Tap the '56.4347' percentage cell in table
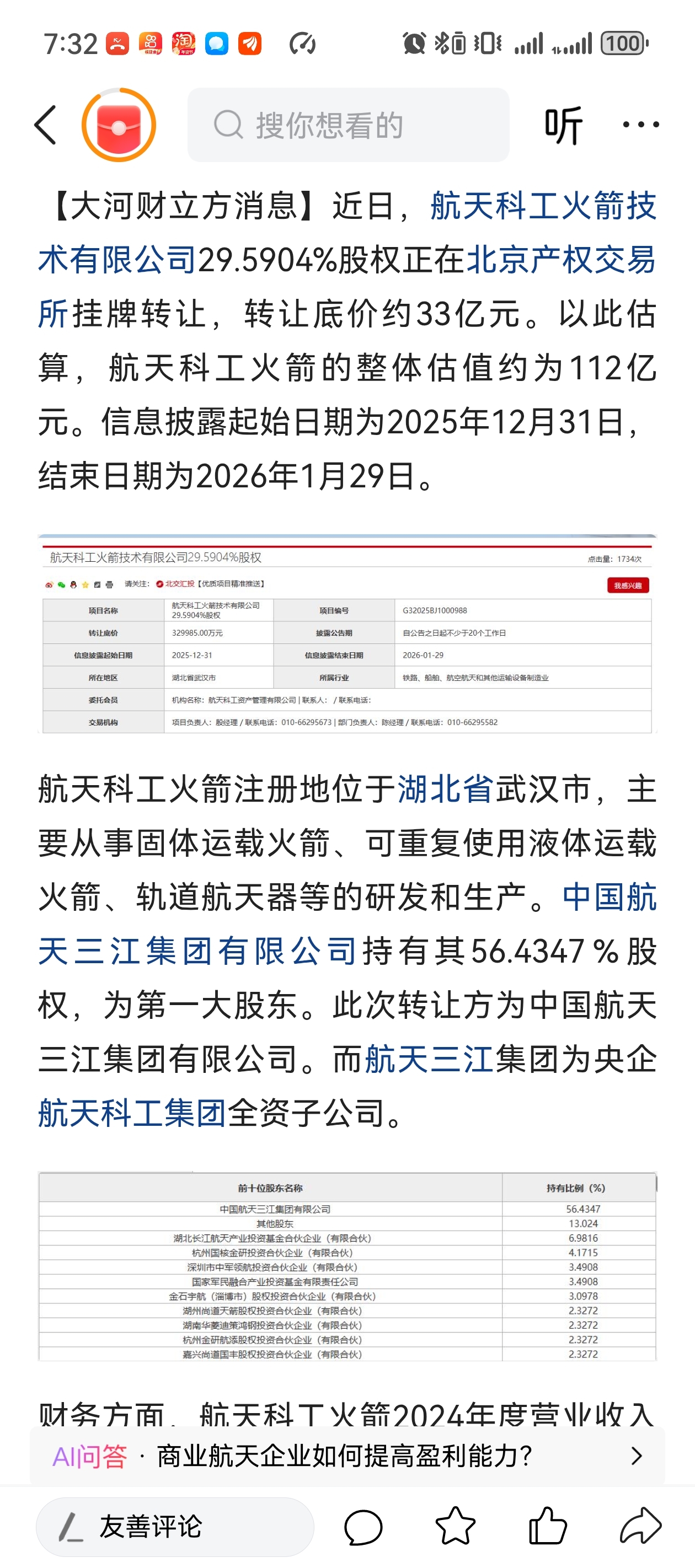Viewport: 695px width, 1568px height. click(583, 1209)
